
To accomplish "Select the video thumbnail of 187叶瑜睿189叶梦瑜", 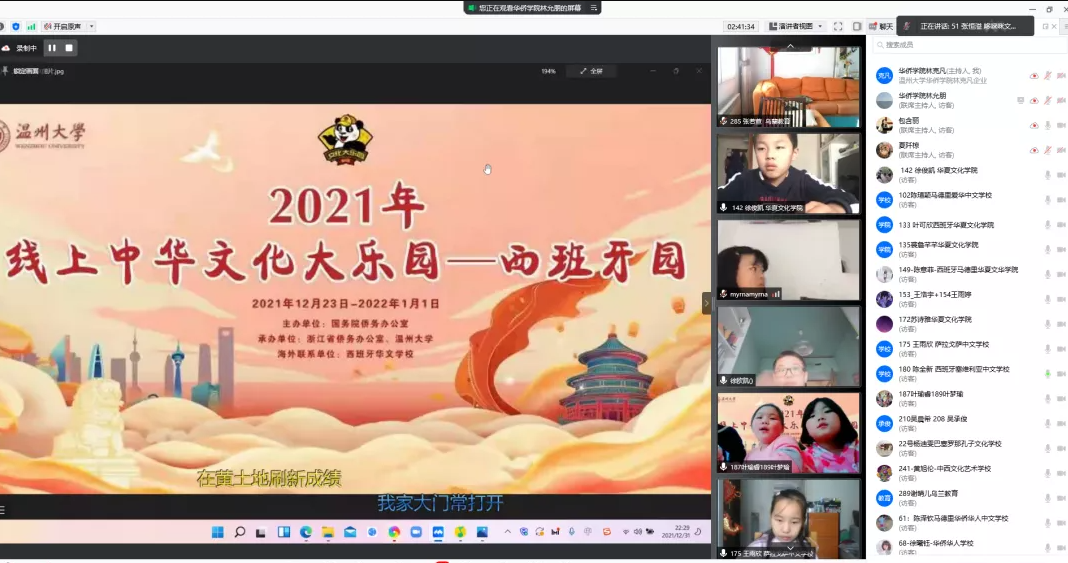I will coord(789,432).
